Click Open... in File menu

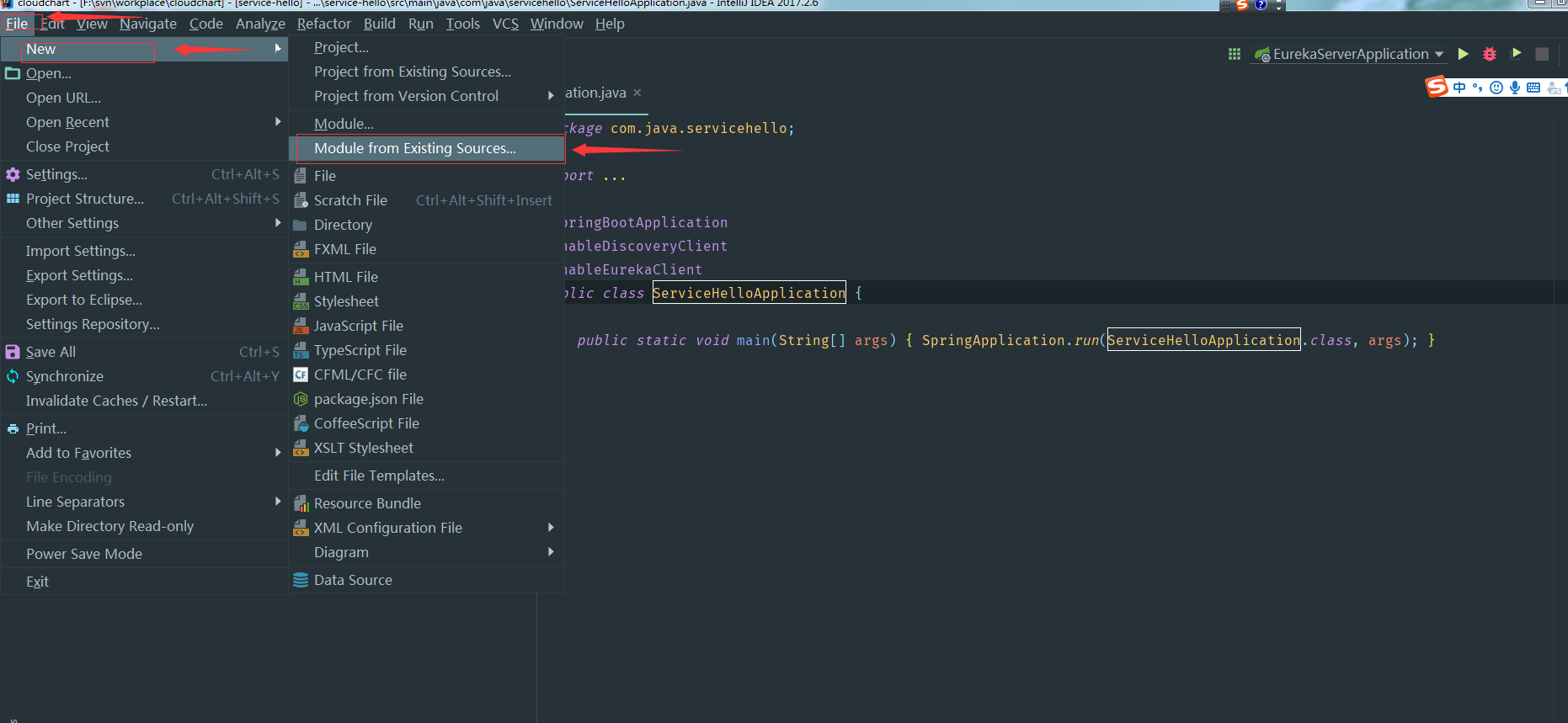coord(144,73)
